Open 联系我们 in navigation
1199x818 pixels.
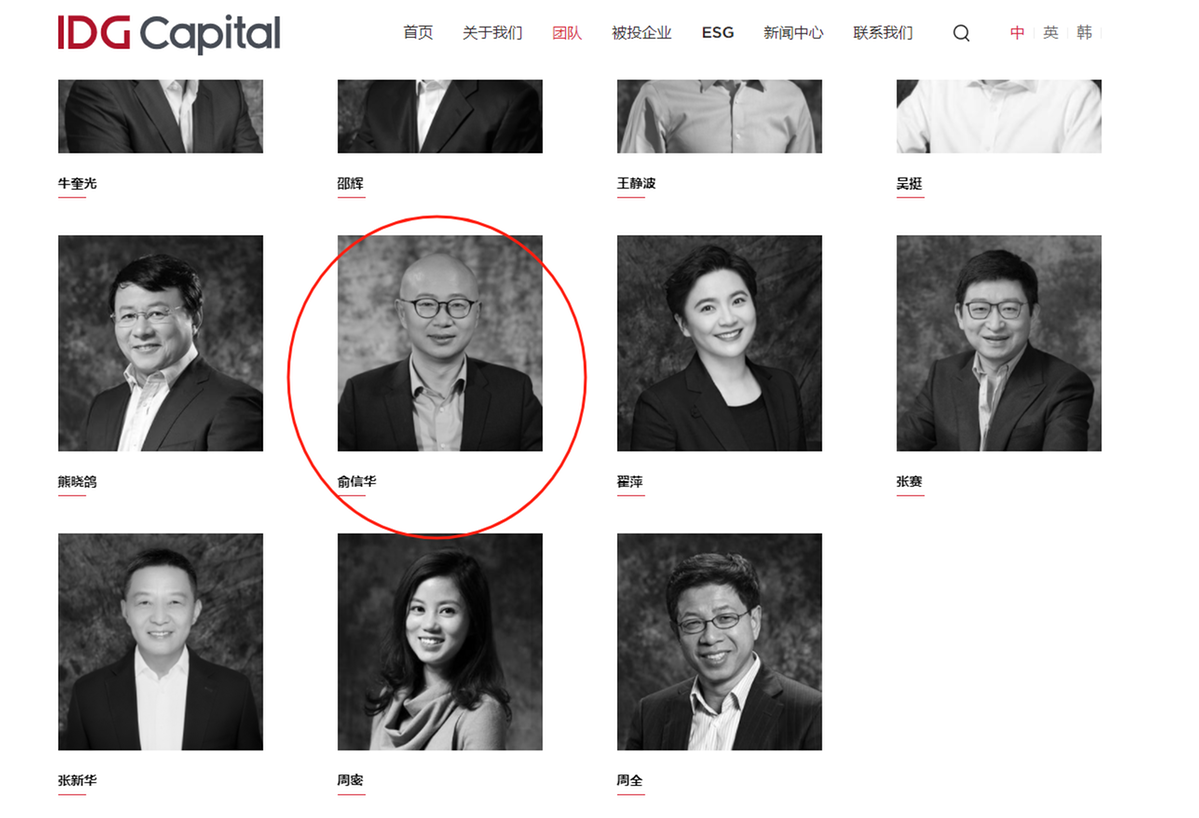click(883, 32)
